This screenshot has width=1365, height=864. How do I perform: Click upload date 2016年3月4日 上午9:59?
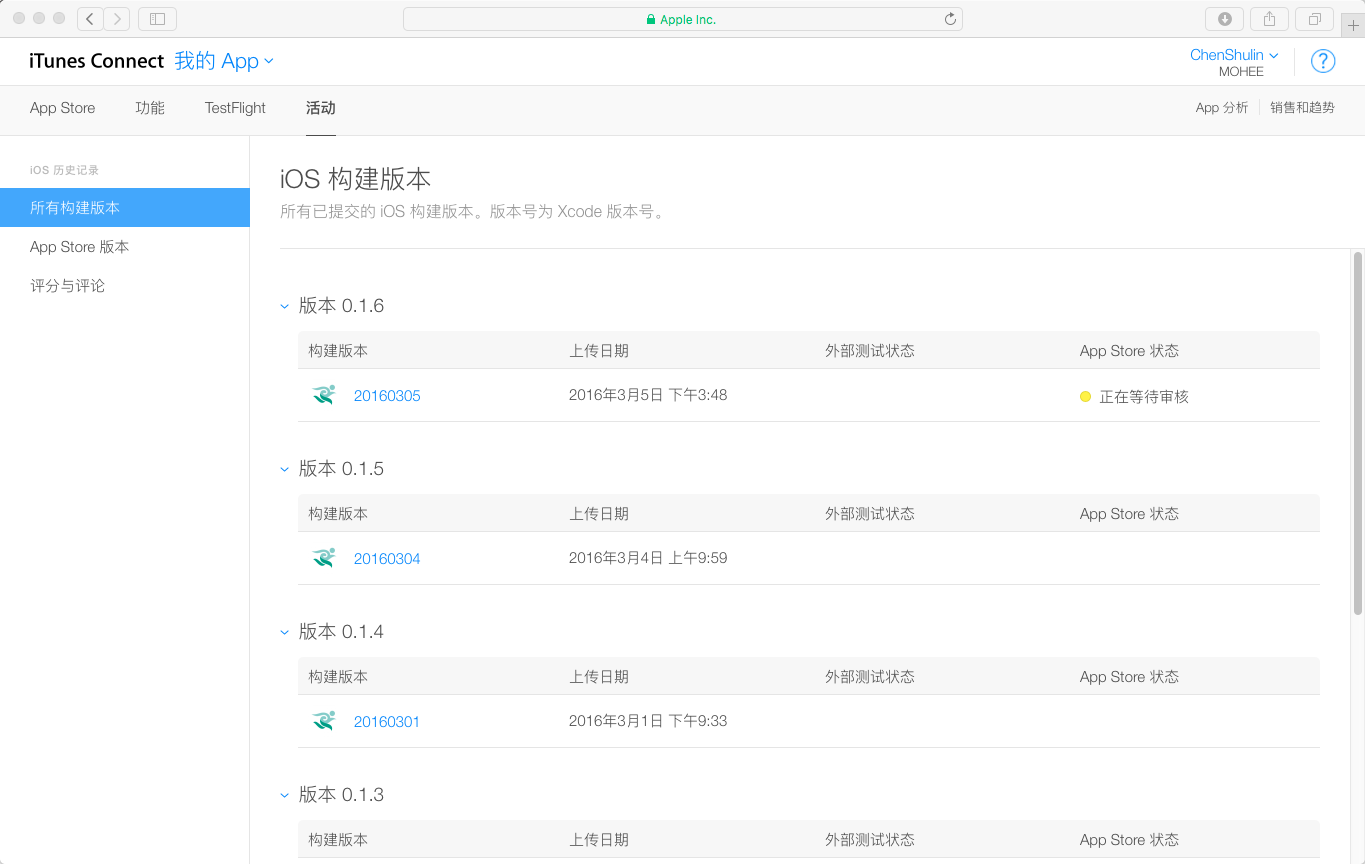(648, 558)
